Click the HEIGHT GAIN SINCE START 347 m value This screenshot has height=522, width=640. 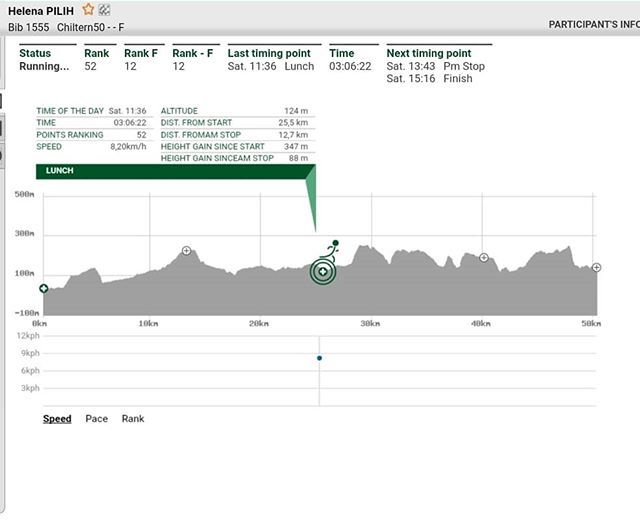coord(296,147)
